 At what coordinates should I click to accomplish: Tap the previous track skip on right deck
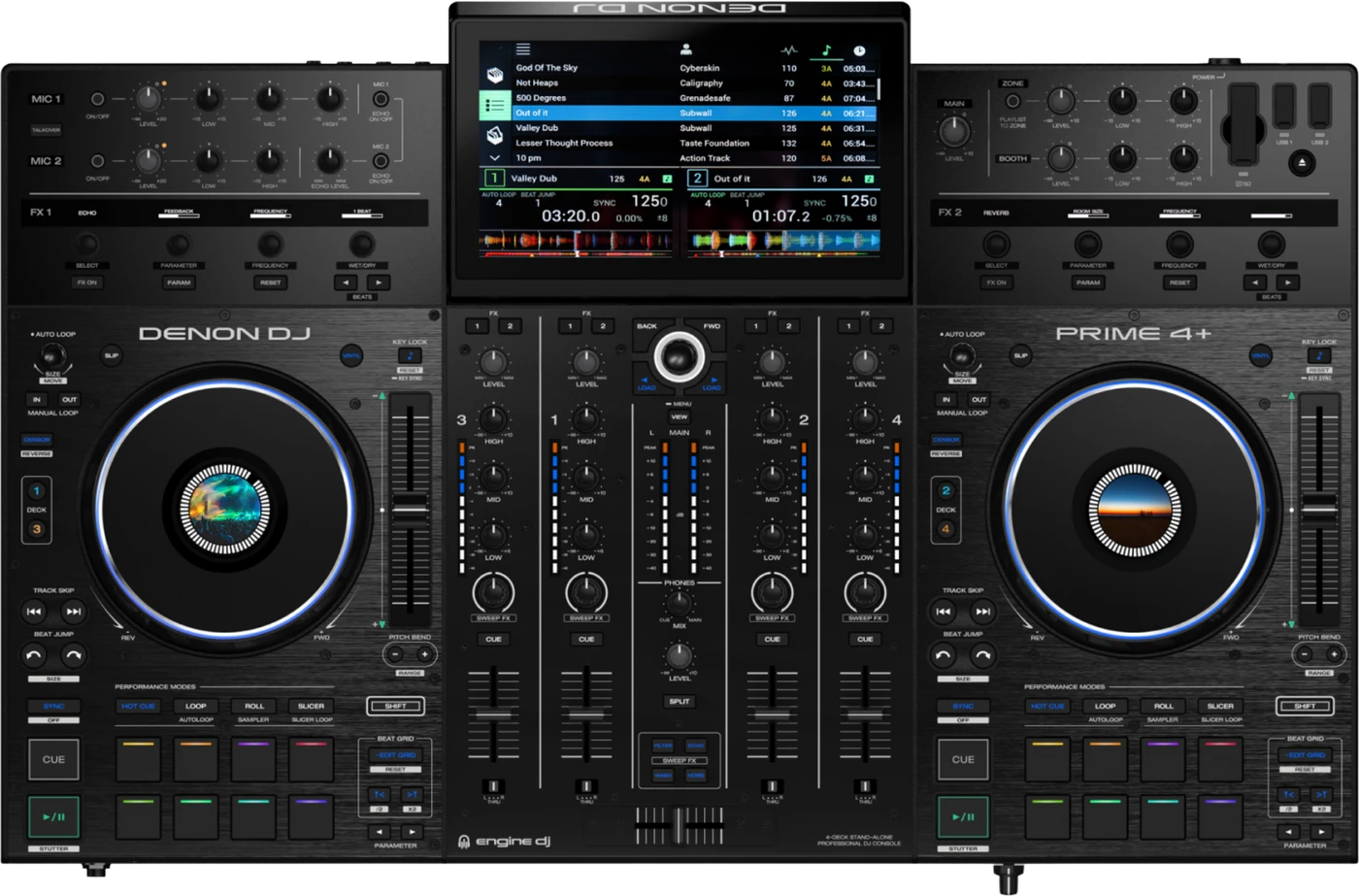tap(944, 612)
